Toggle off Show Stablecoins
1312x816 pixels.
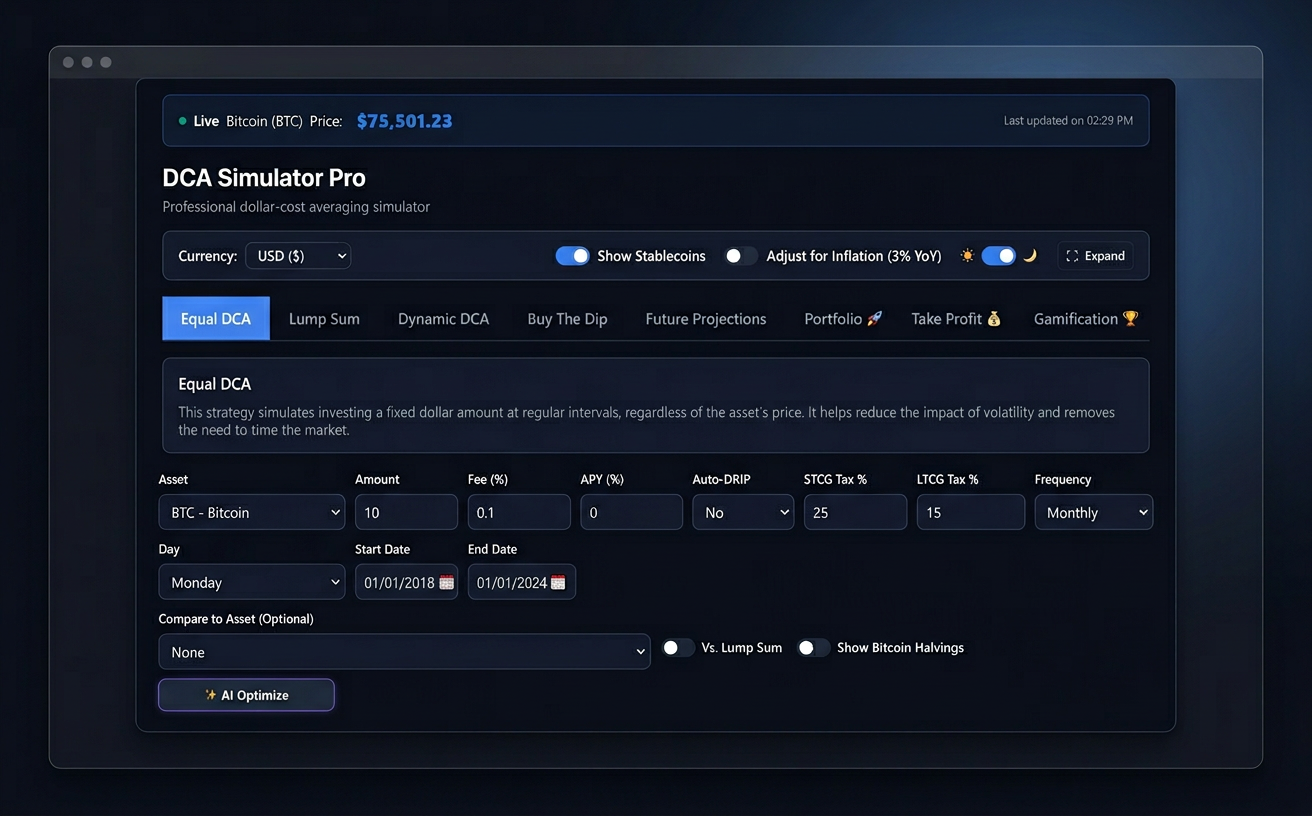pos(572,255)
